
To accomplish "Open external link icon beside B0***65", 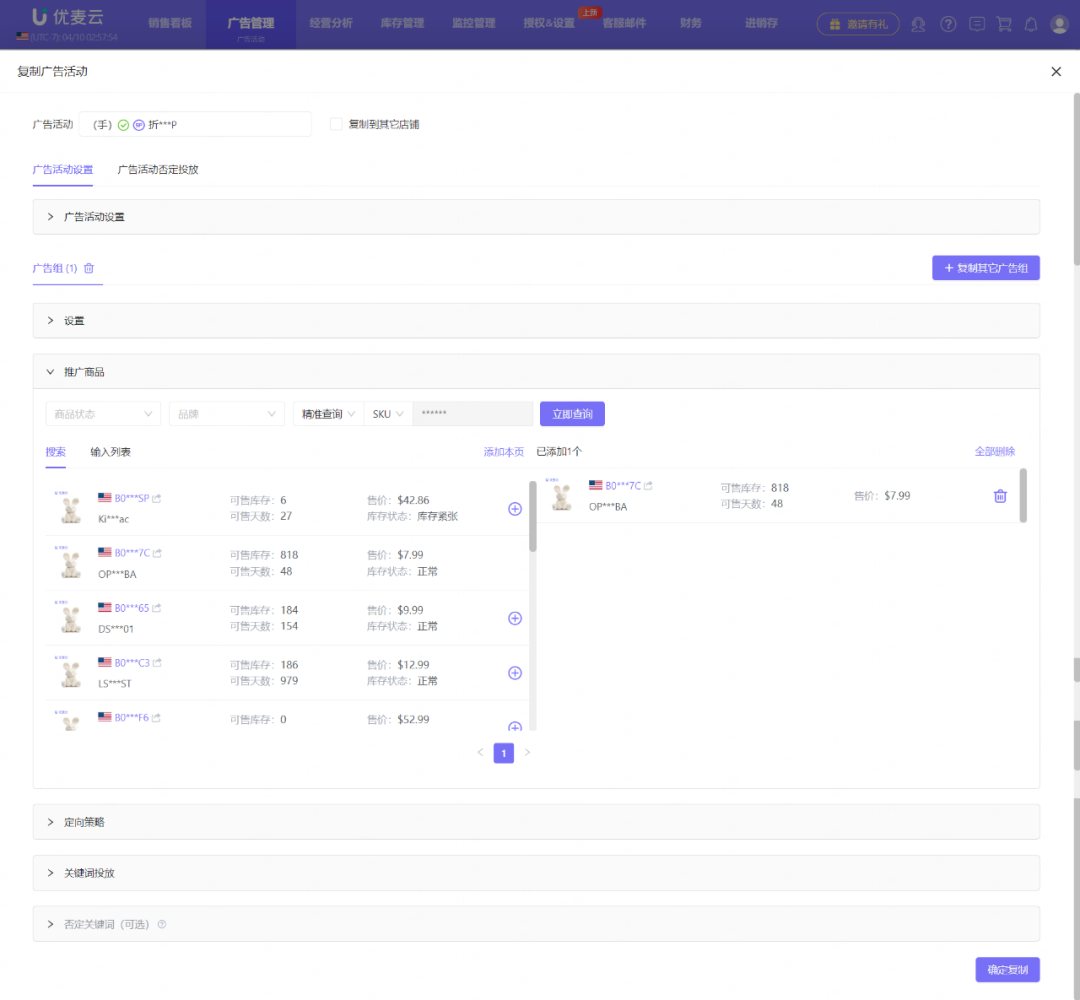I will (157, 608).
